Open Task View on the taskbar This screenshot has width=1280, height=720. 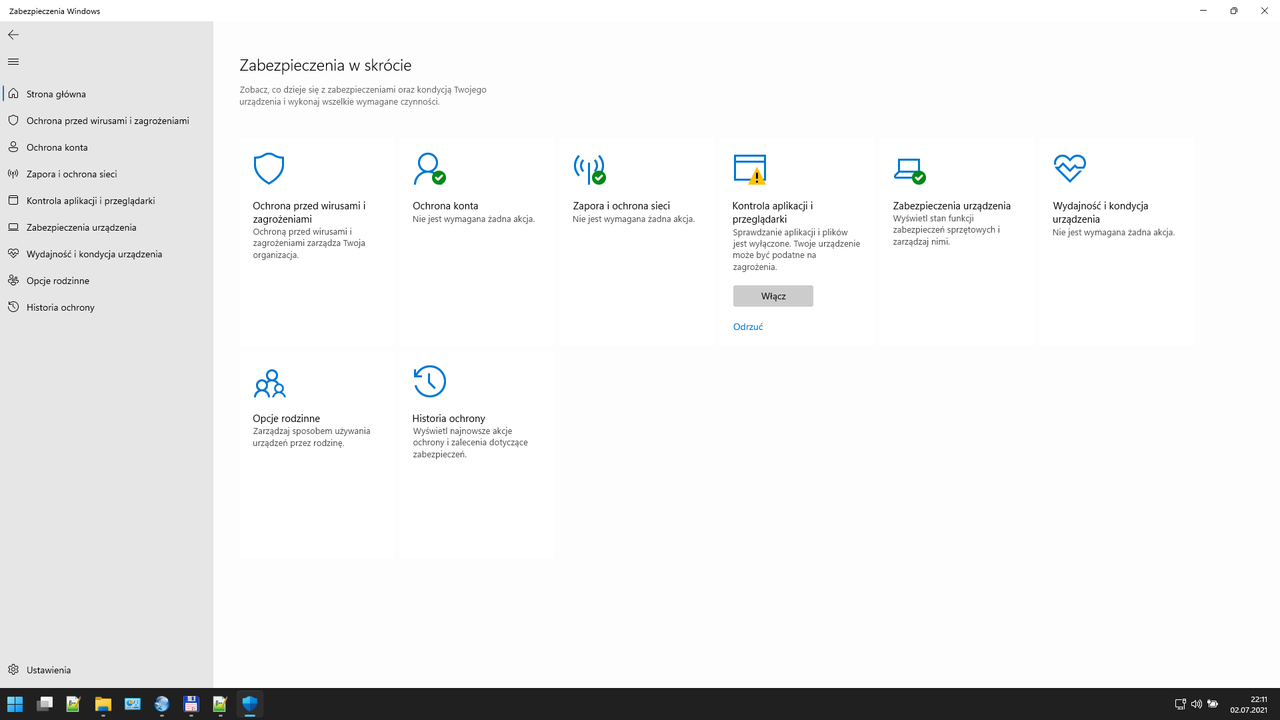click(x=44, y=705)
